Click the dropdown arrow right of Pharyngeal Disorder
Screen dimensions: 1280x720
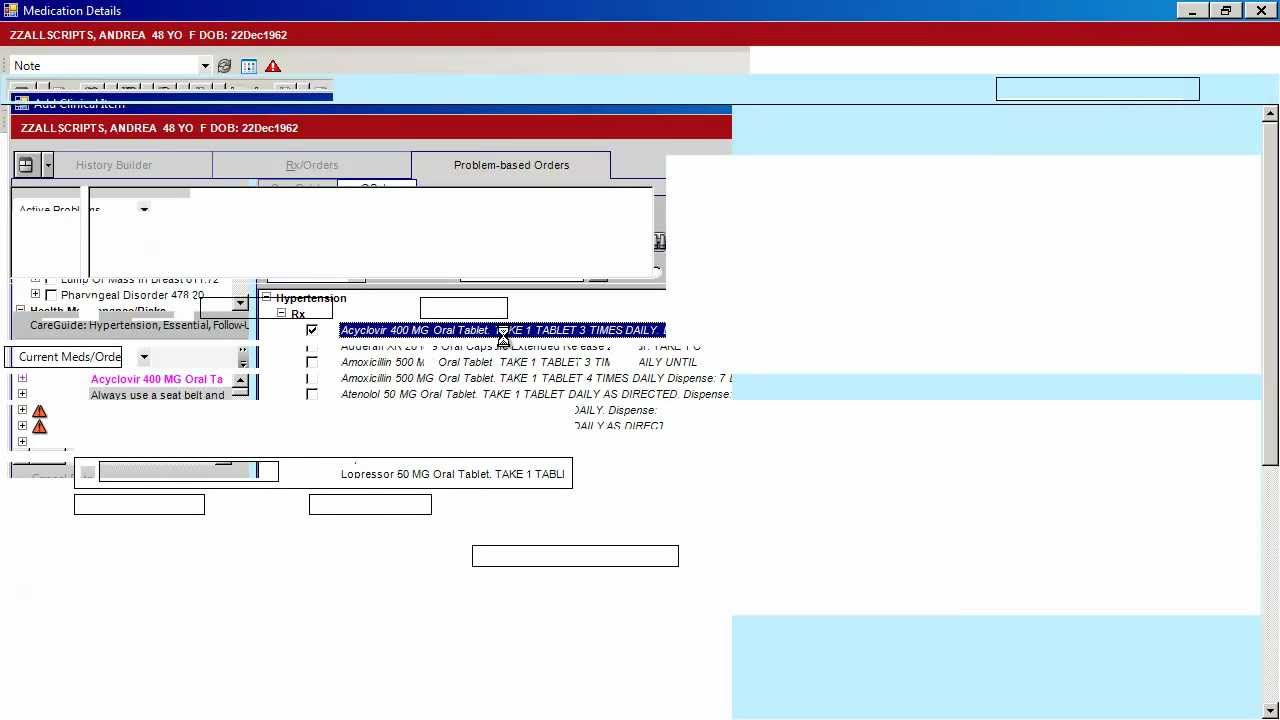[240, 303]
